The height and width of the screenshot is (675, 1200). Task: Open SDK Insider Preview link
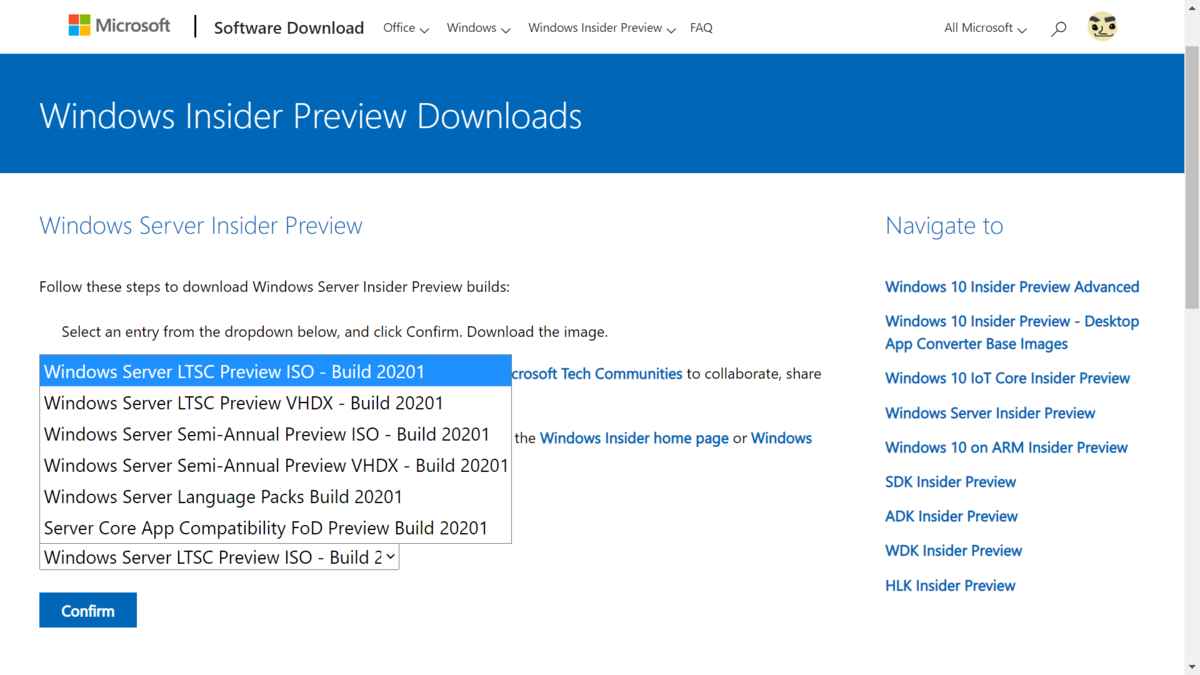(x=950, y=482)
